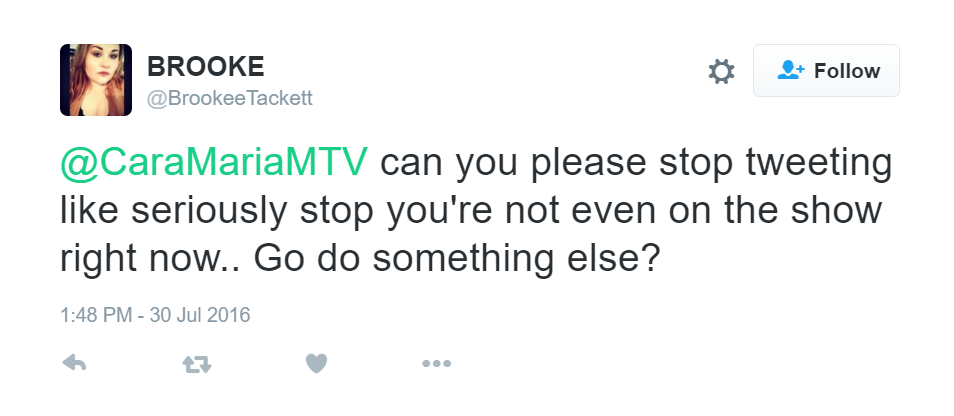Click the person-plus icon inside Follow button
Viewport: 954px width, 416px height.
790,70
